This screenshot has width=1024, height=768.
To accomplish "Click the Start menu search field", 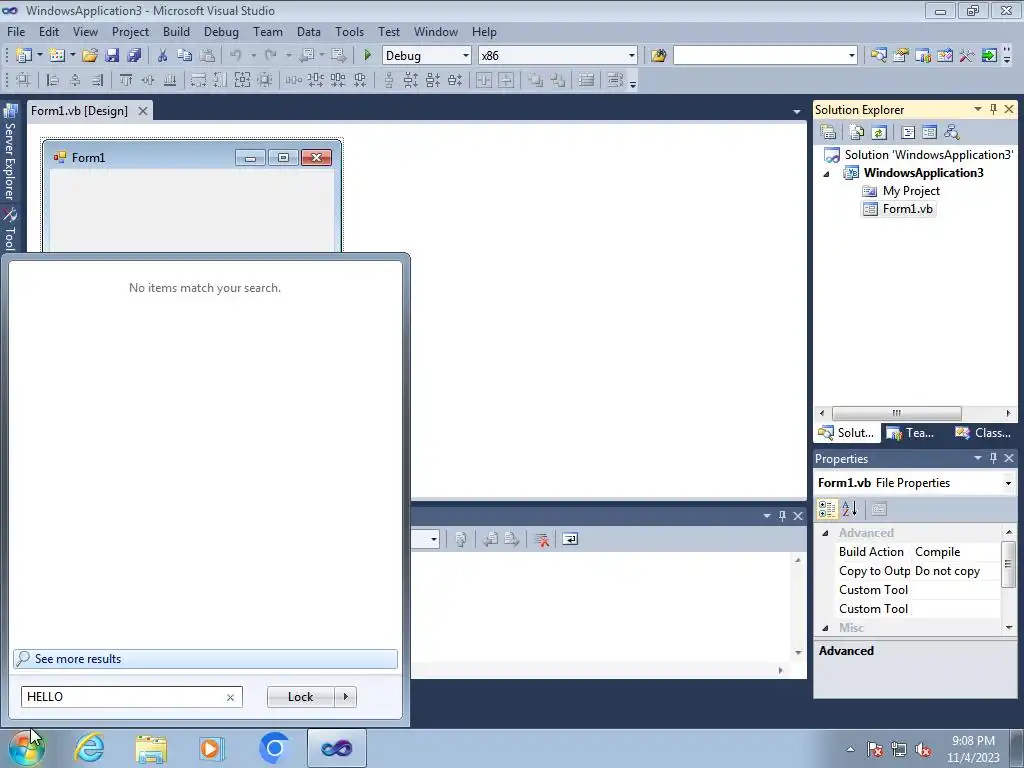I will [131, 697].
